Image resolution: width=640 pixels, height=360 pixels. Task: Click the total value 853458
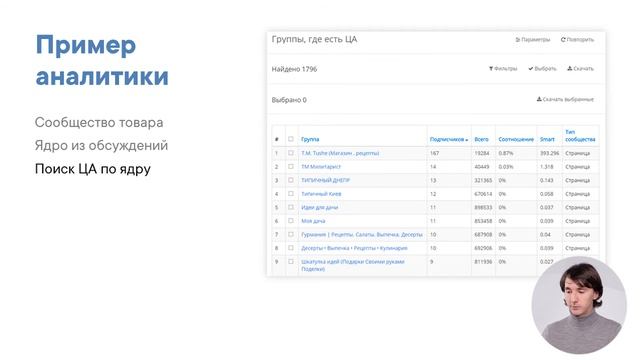click(483, 221)
